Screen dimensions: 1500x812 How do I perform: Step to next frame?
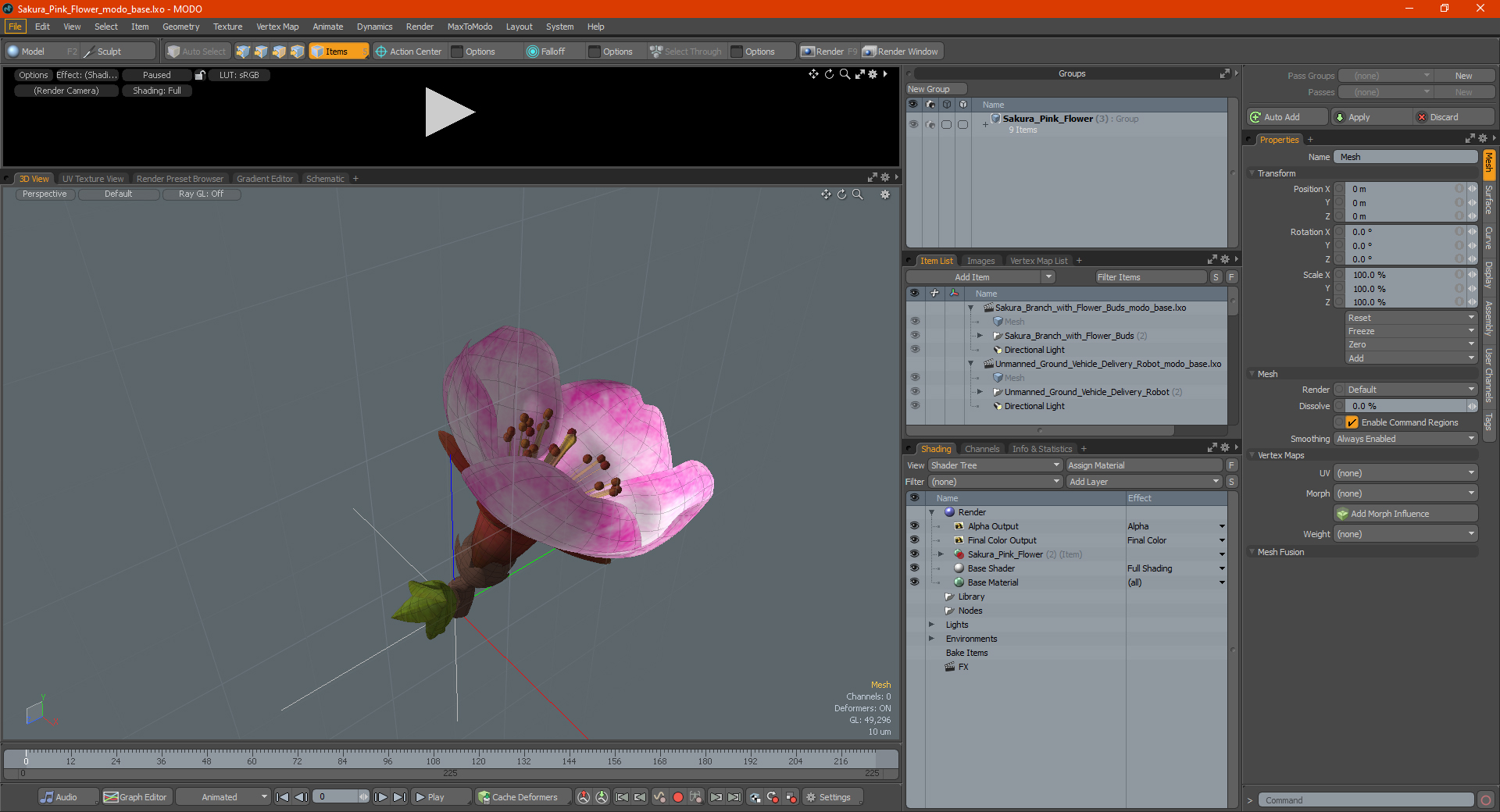pyautogui.click(x=380, y=797)
